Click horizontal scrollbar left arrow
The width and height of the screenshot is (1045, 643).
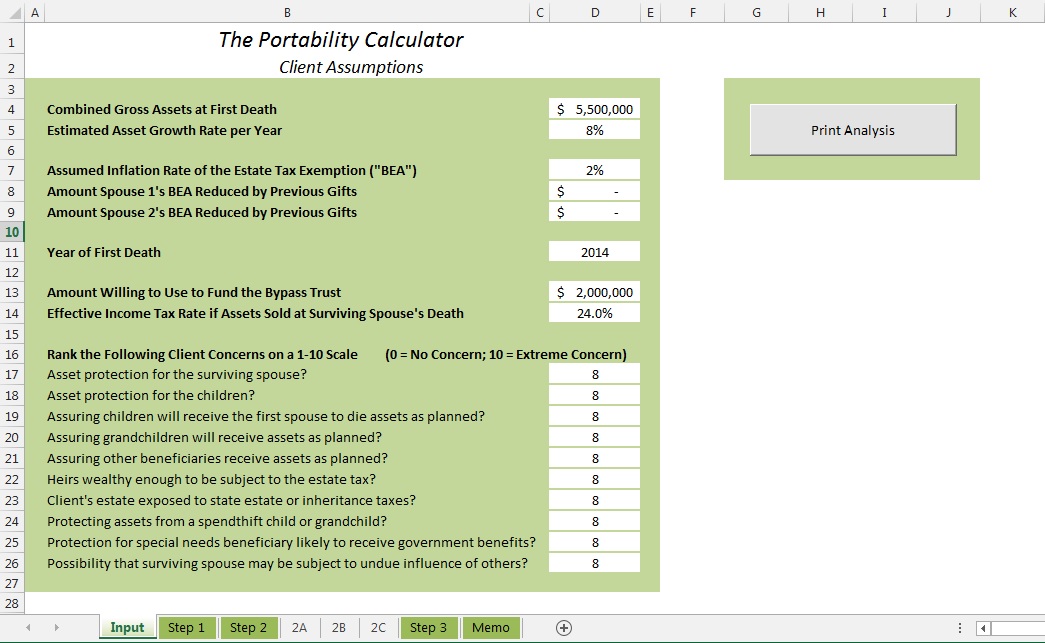(x=983, y=628)
